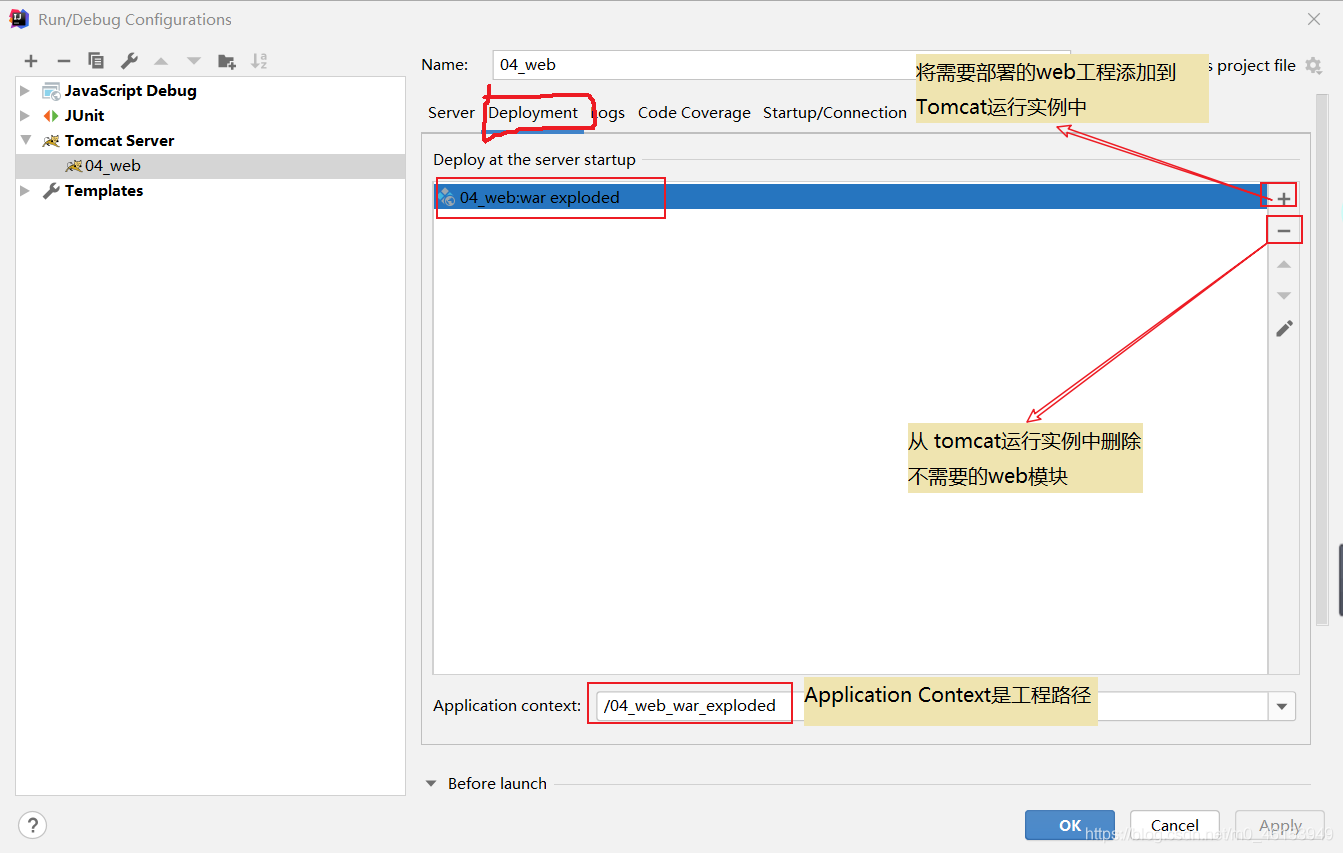Expand JavaScript Debug tree node

pos(25,90)
